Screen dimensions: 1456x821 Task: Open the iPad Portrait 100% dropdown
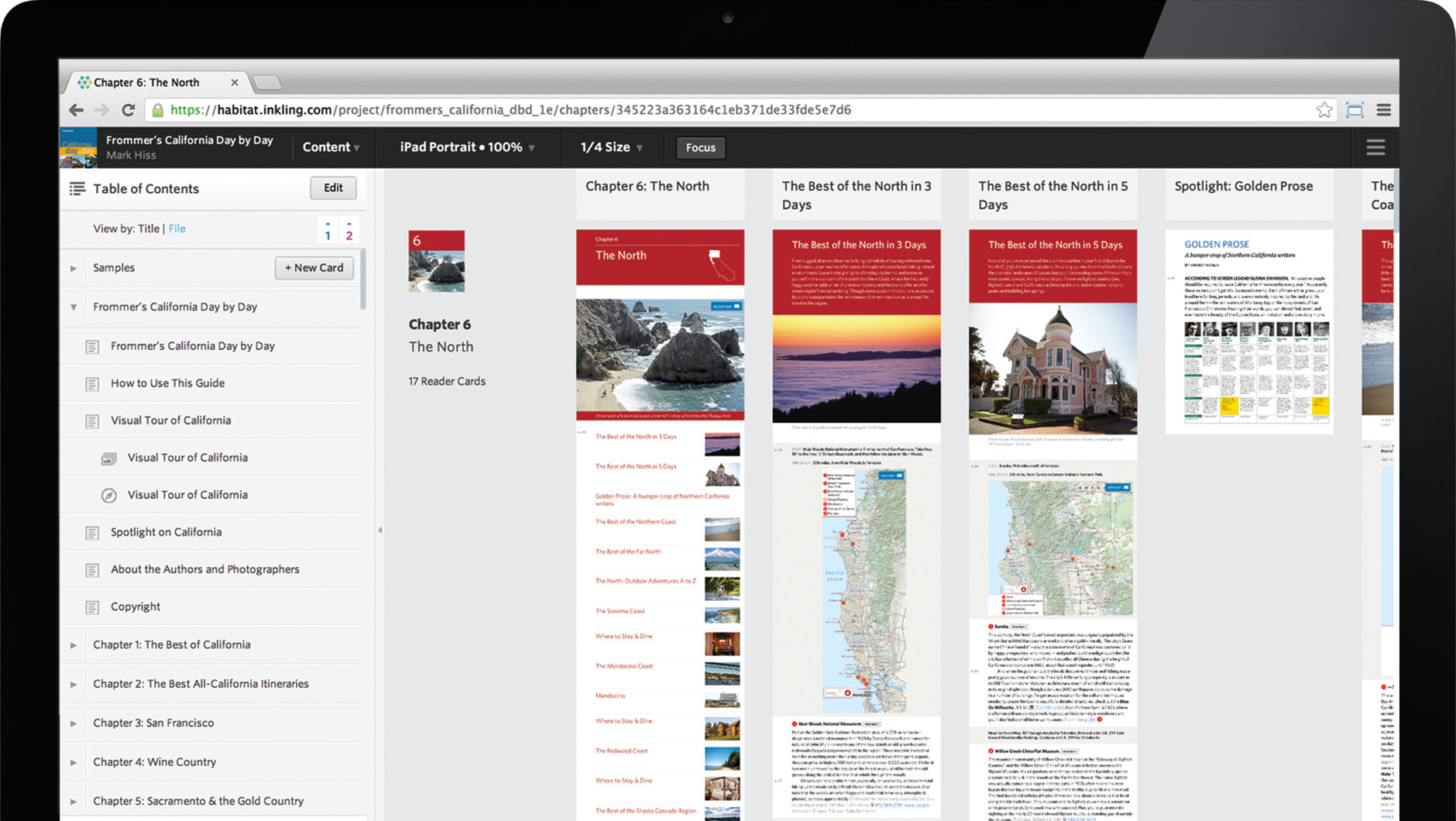[468, 147]
